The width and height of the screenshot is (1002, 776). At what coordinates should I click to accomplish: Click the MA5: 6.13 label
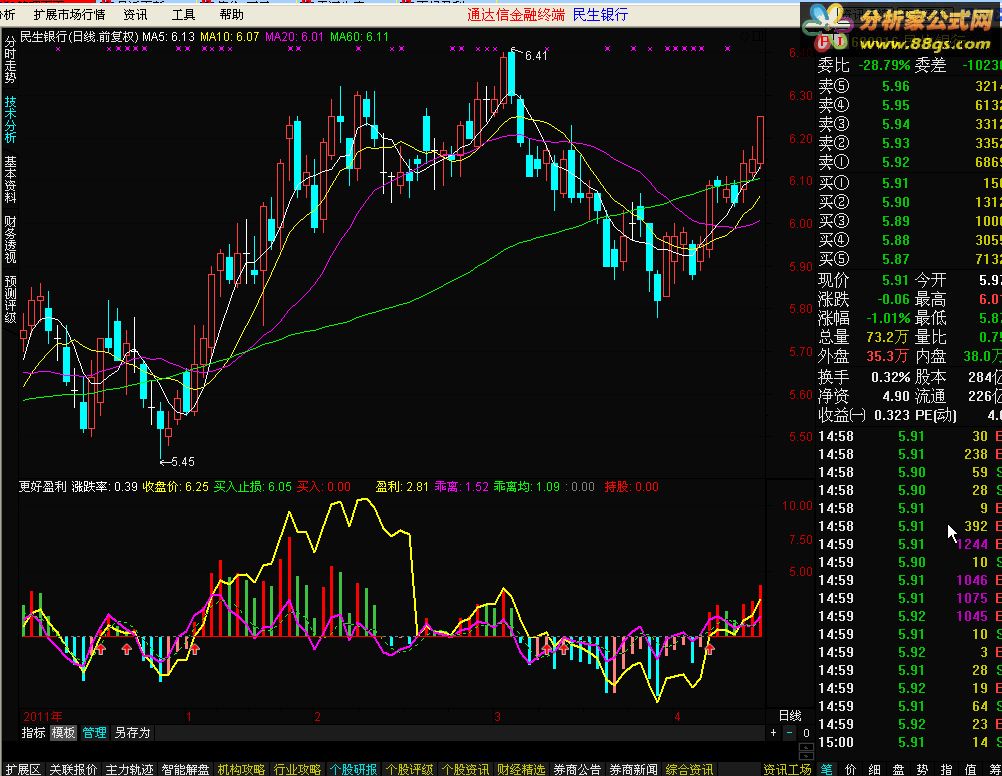[x=168, y=37]
